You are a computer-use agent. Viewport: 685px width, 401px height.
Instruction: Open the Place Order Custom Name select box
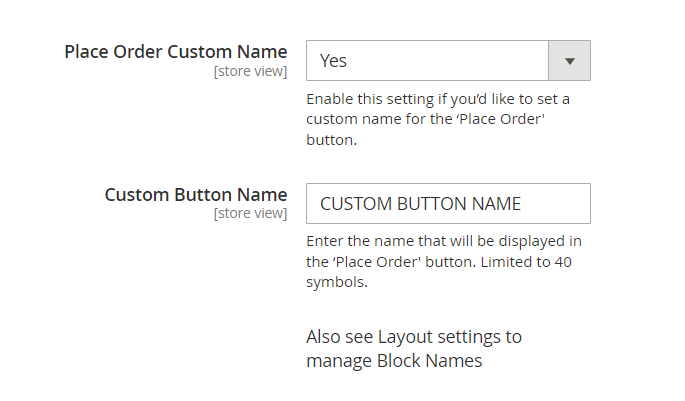click(x=448, y=61)
